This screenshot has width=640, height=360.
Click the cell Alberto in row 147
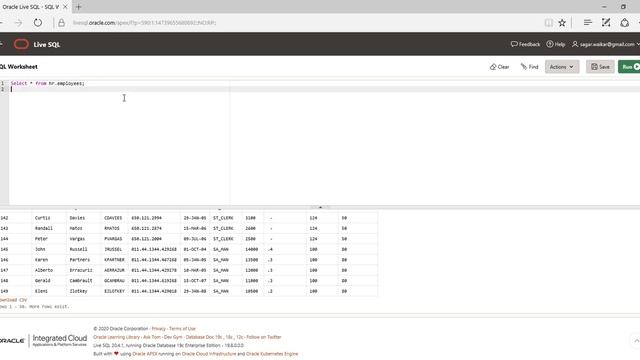point(44,270)
